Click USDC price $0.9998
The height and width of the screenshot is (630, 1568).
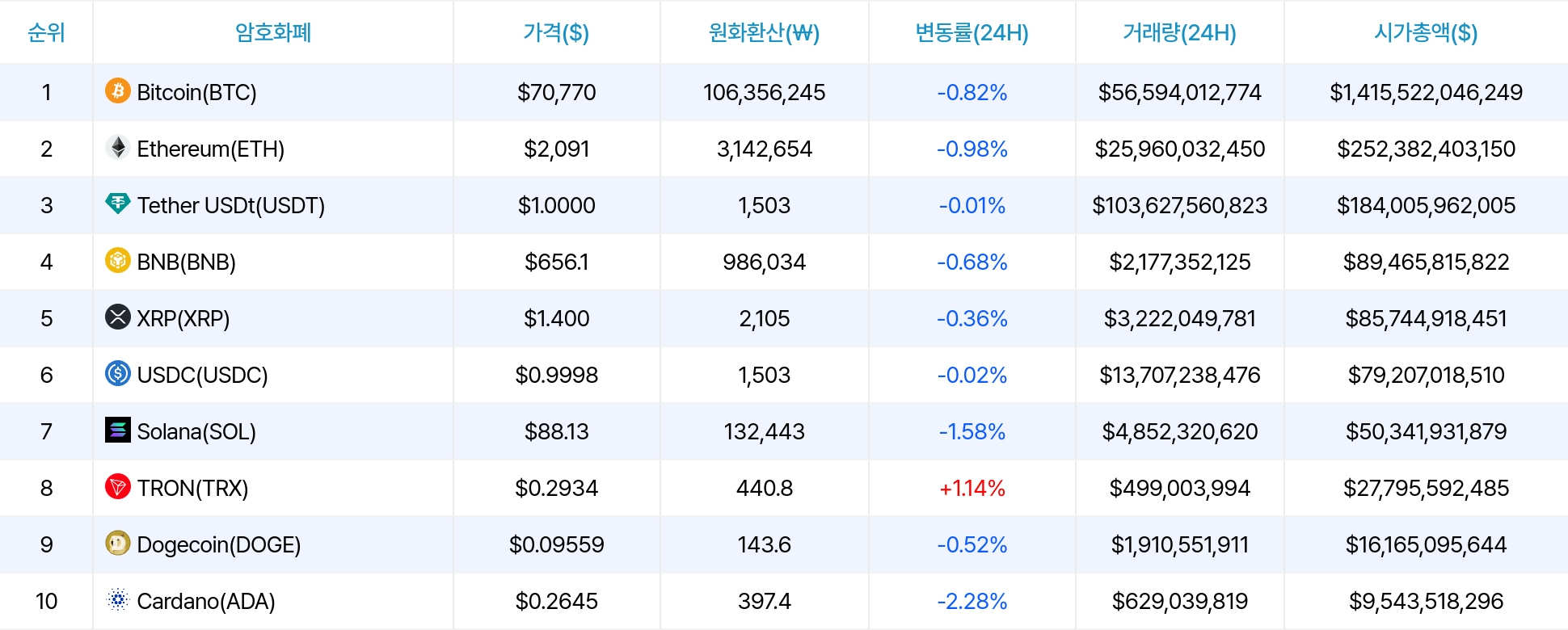(556, 376)
